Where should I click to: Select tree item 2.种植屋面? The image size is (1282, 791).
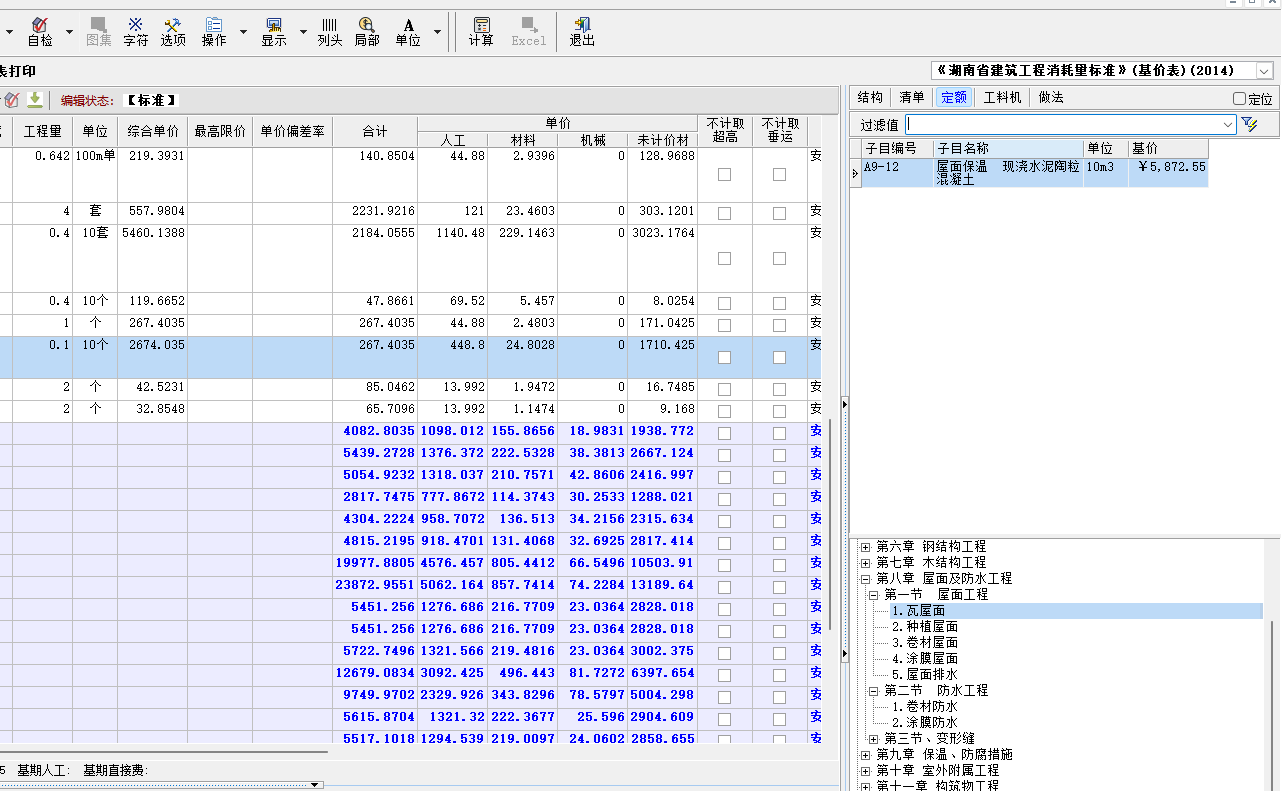point(925,627)
